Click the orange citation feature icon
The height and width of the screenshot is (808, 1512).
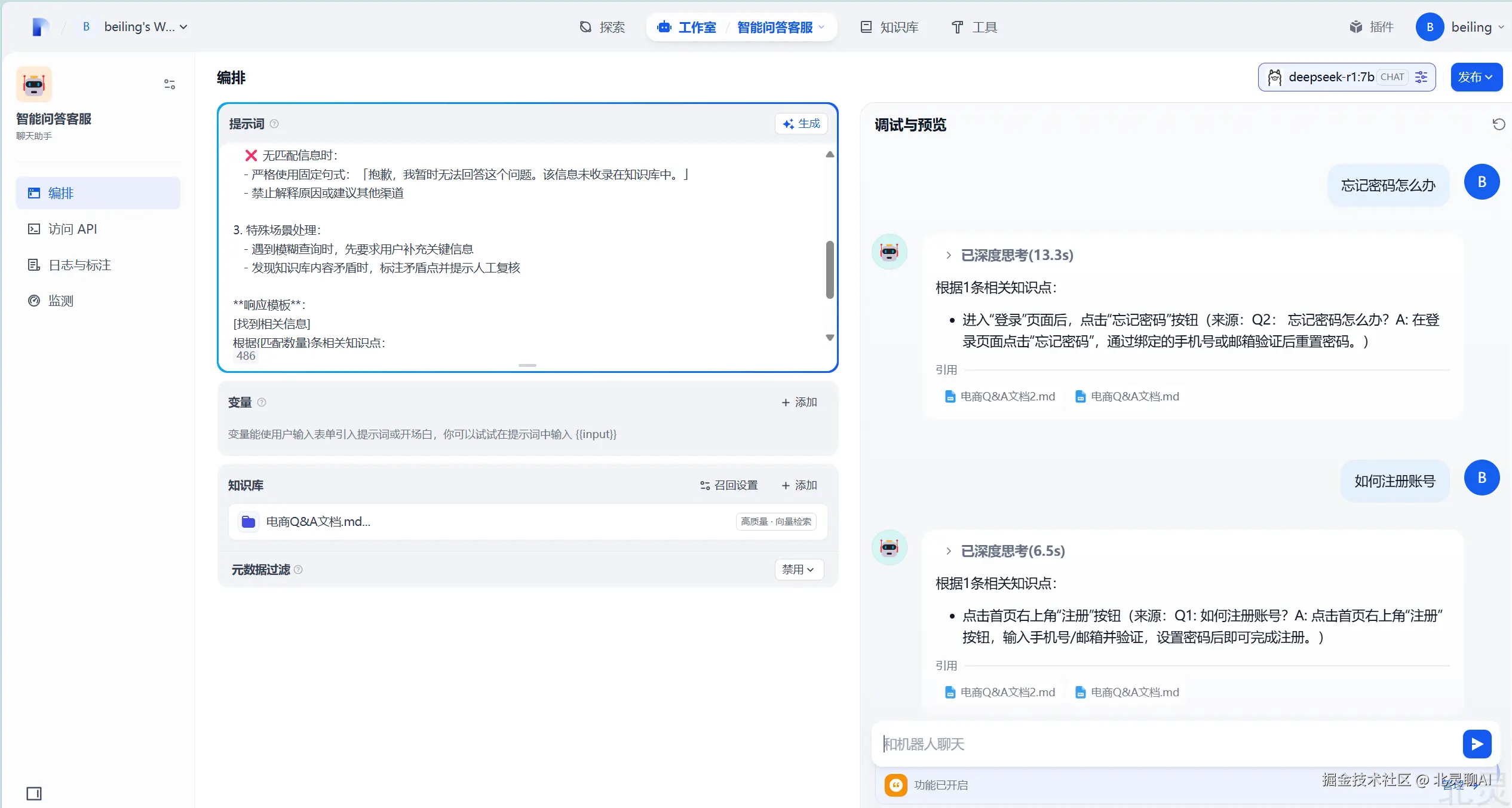click(x=896, y=785)
